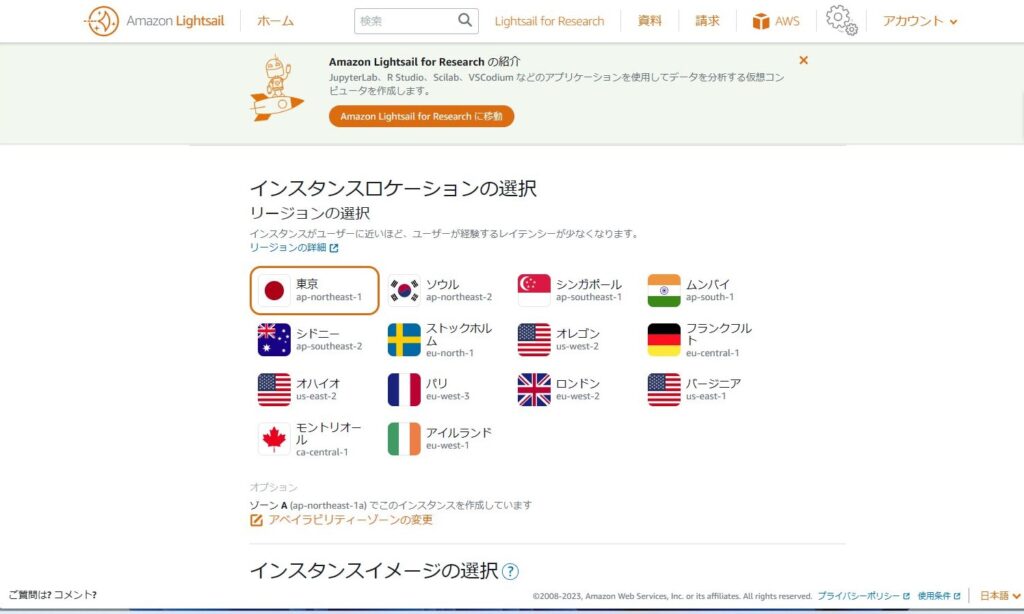Select Frankfurt region with German flag
This screenshot has height=614, width=1024.
664,340
